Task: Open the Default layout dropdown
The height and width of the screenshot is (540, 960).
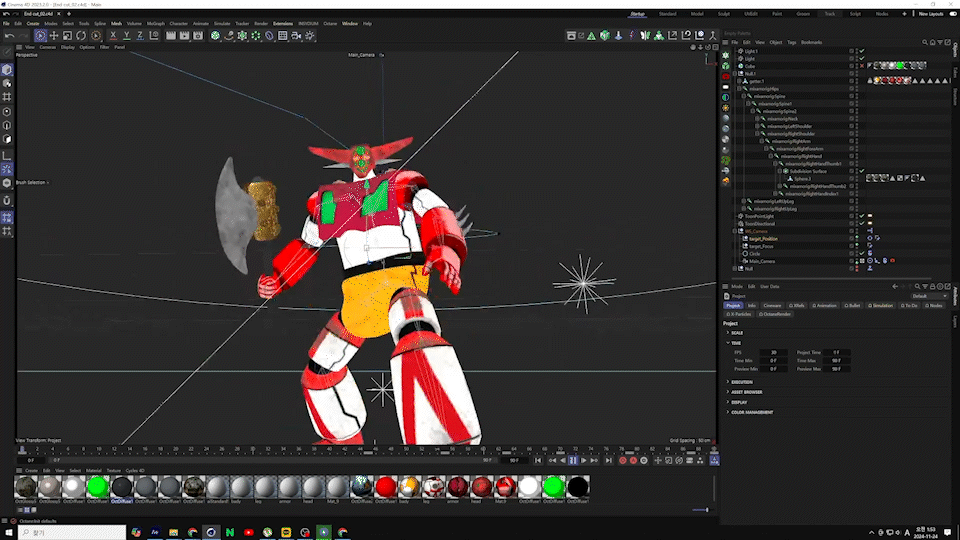Action: tap(929, 296)
